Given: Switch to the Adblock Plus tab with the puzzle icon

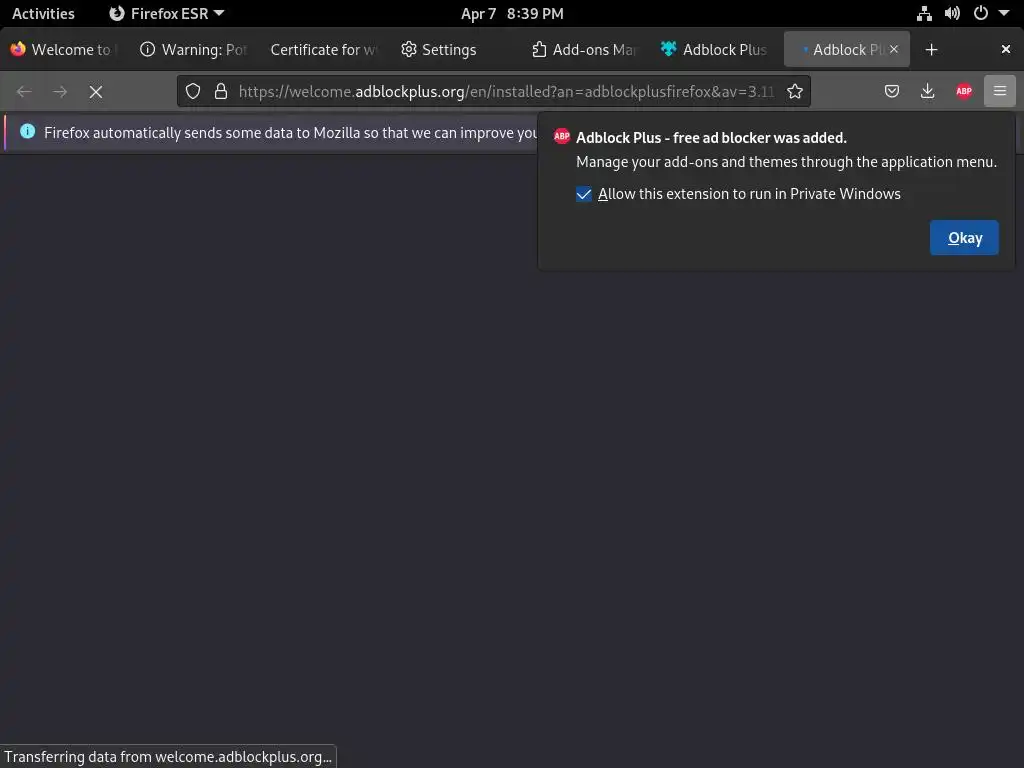Looking at the screenshot, I should tap(714, 50).
